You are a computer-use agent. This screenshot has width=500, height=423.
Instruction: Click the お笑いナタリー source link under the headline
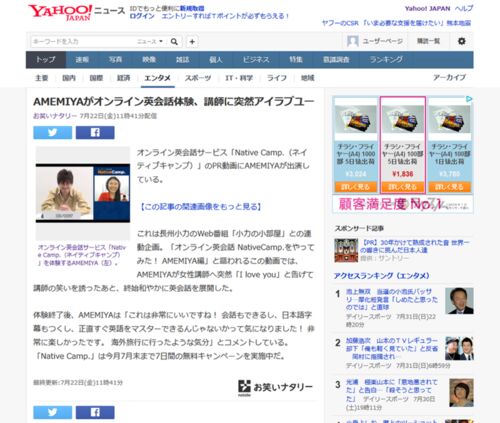pyautogui.click(x=55, y=116)
